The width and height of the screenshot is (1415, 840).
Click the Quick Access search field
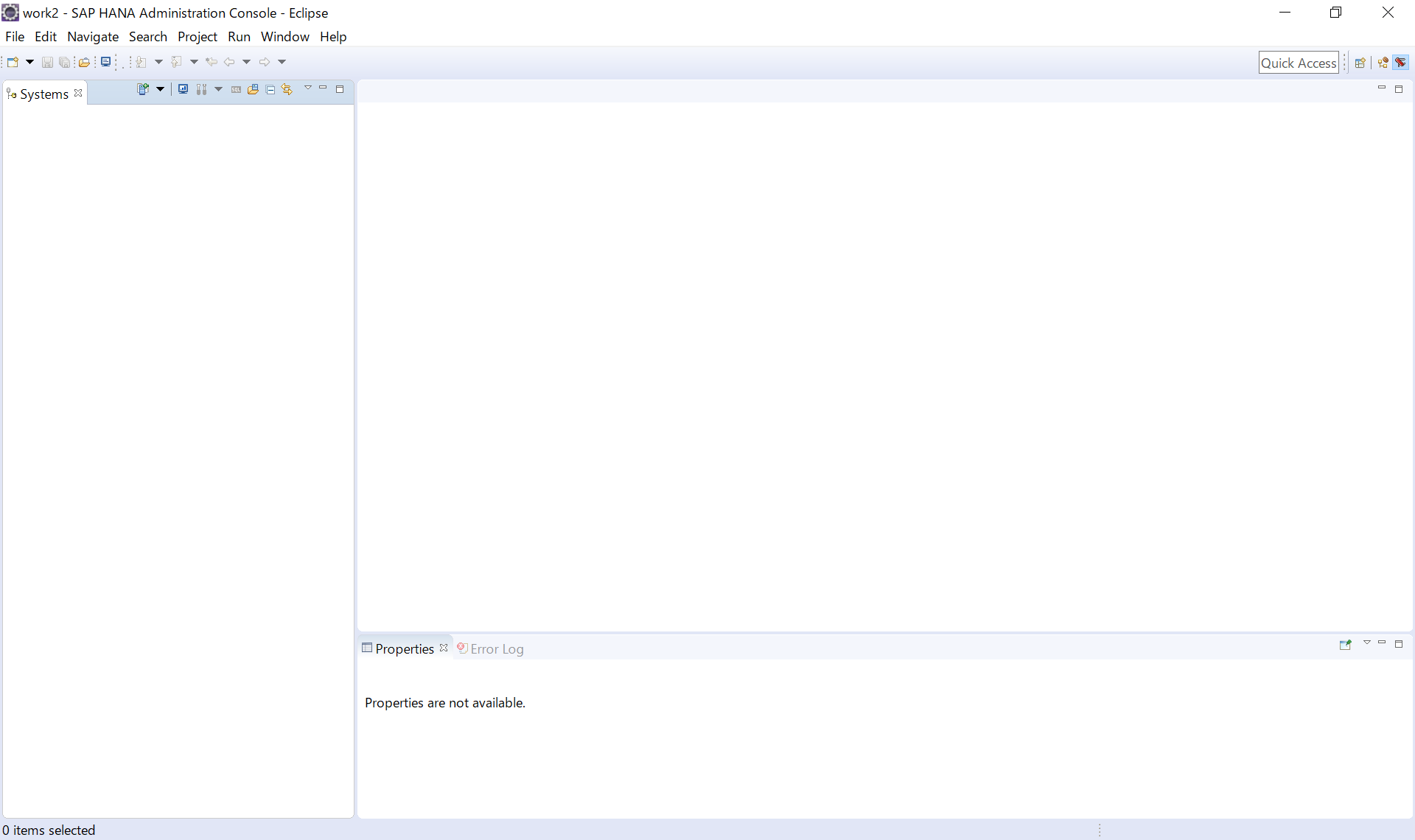coord(1298,63)
